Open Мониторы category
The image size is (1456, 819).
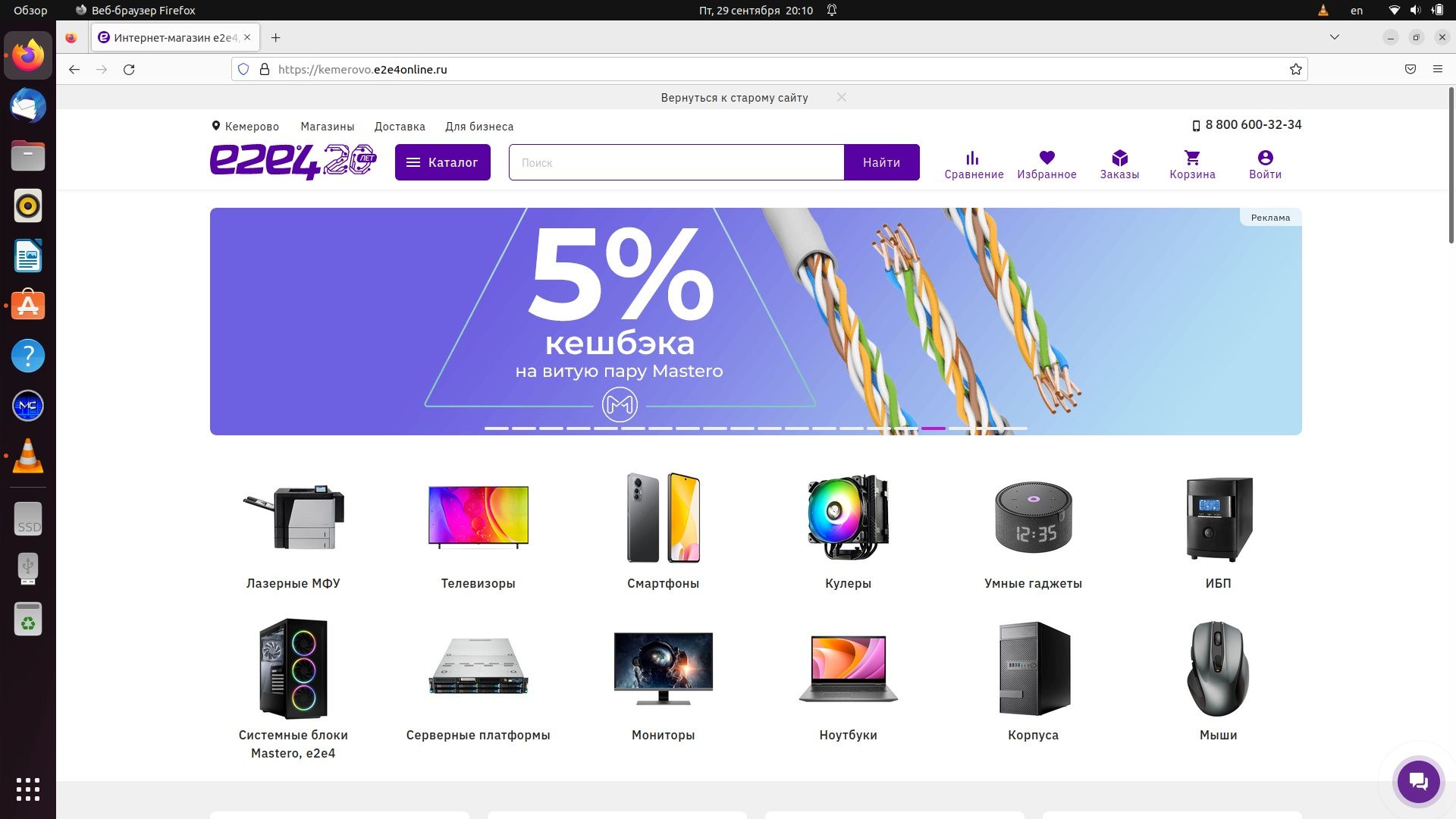point(663,681)
